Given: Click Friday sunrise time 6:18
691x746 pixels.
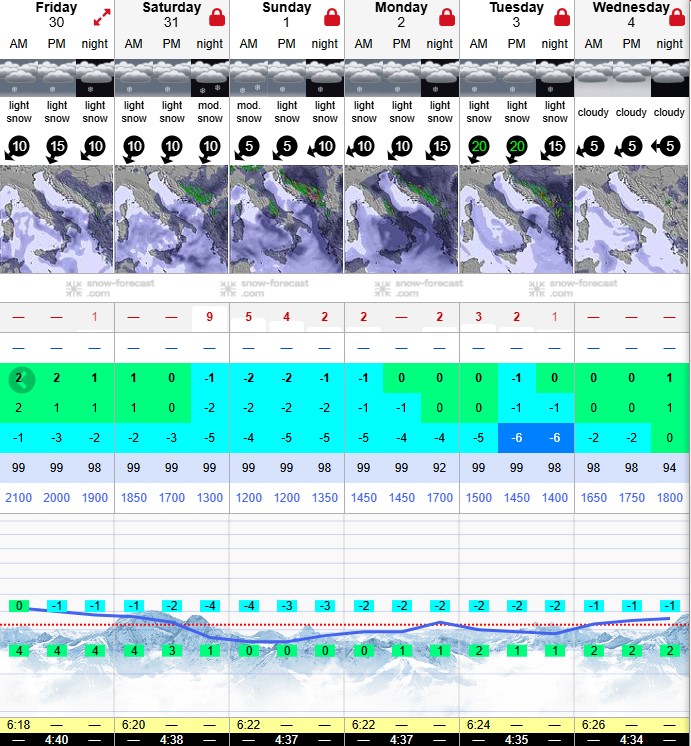Looking at the screenshot, I should 19,725.
